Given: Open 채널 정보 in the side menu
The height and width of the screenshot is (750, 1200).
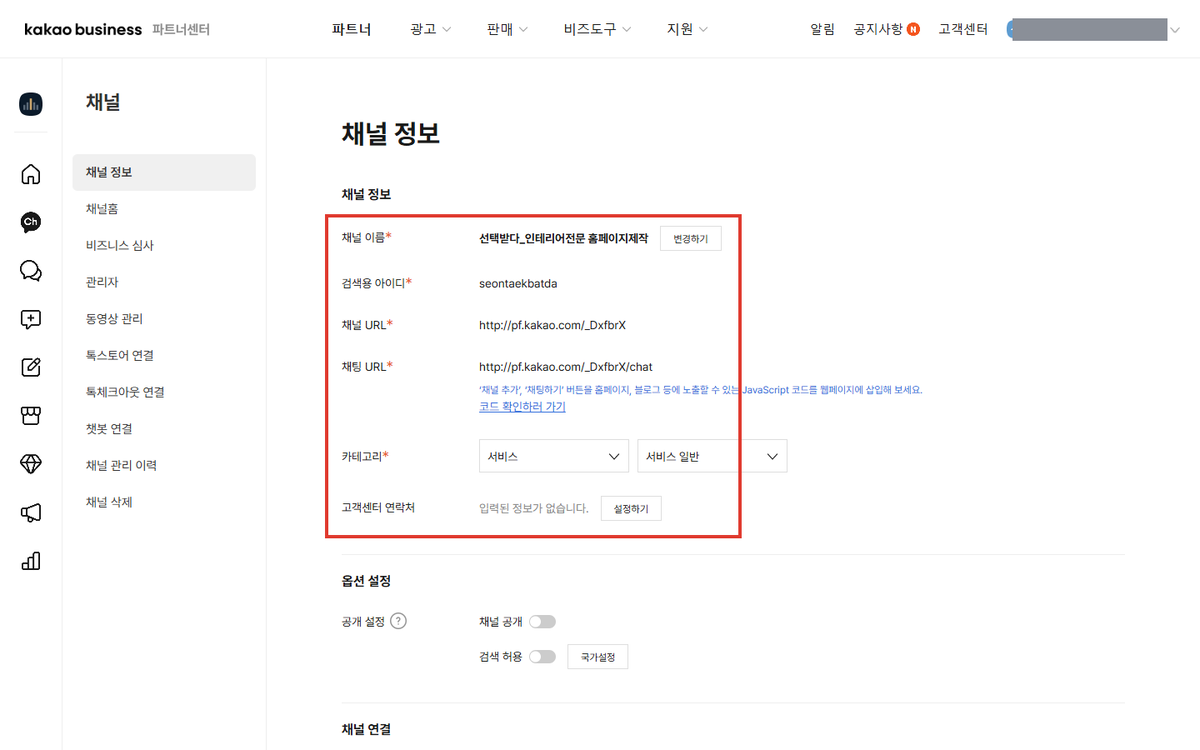Looking at the screenshot, I should tap(164, 172).
